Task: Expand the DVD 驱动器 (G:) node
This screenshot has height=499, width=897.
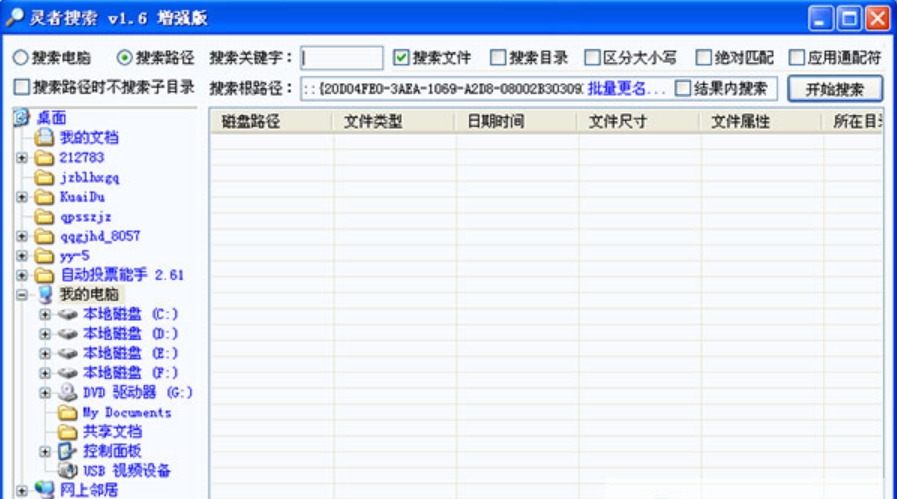Action: click(x=45, y=393)
